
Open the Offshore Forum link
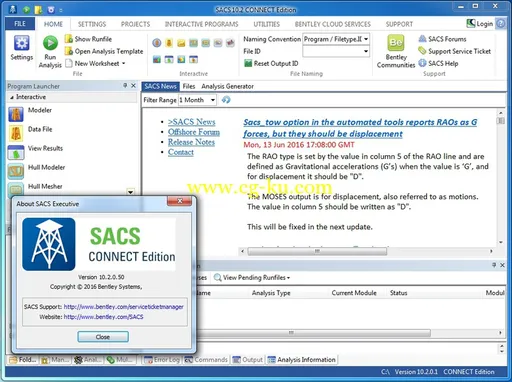194,132
